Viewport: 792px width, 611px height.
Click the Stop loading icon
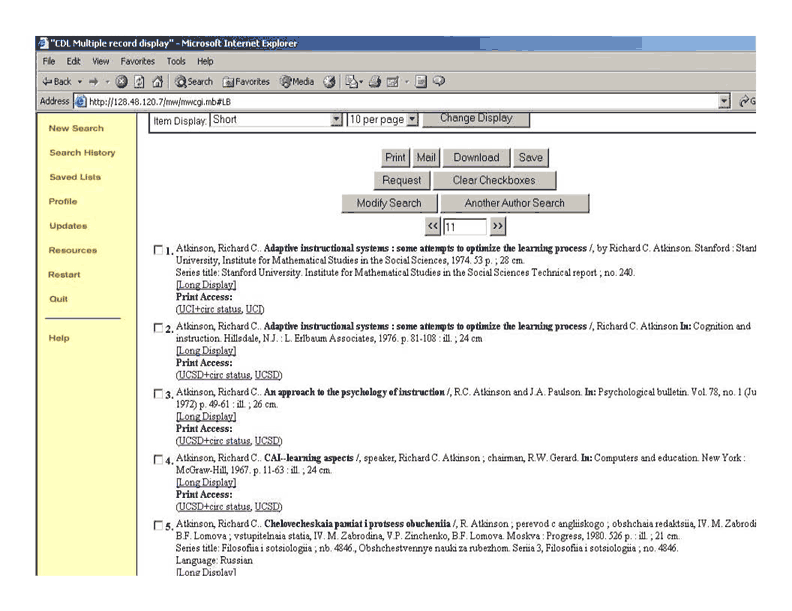point(121,81)
